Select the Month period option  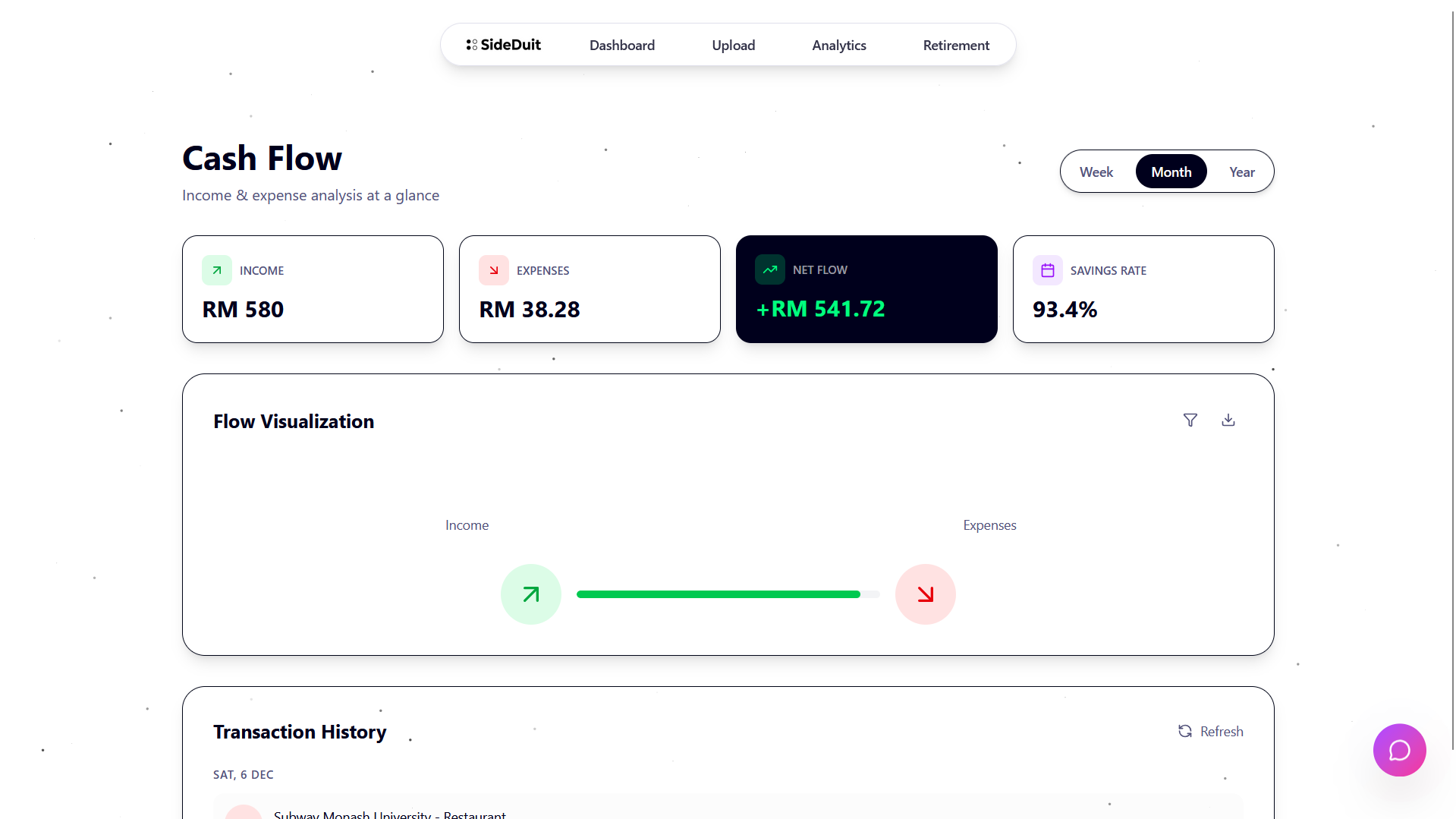click(x=1171, y=172)
